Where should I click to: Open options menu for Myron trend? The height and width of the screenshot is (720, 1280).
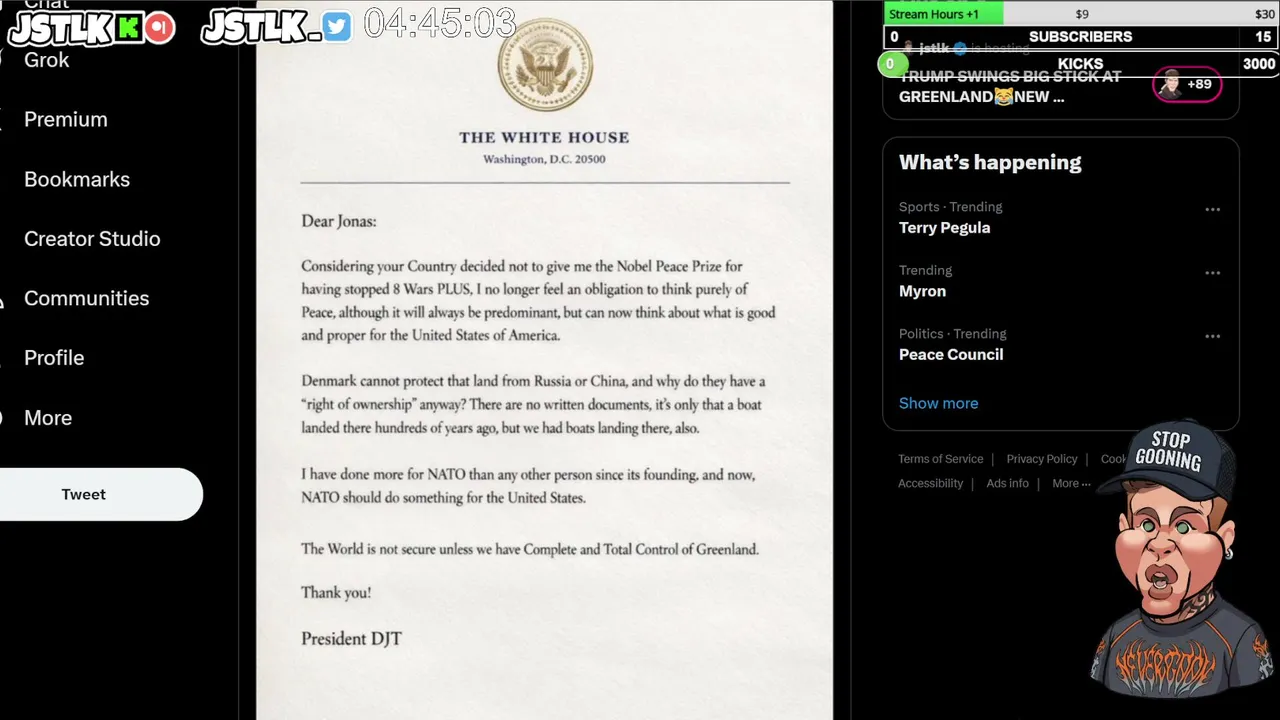(1212, 273)
